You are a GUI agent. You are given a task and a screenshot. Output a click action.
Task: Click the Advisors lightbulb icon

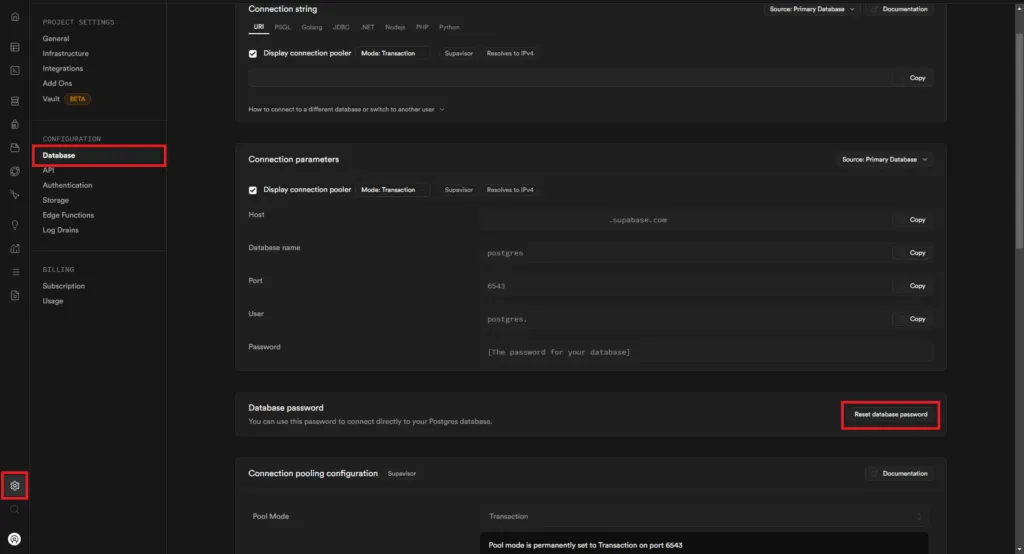point(15,225)
